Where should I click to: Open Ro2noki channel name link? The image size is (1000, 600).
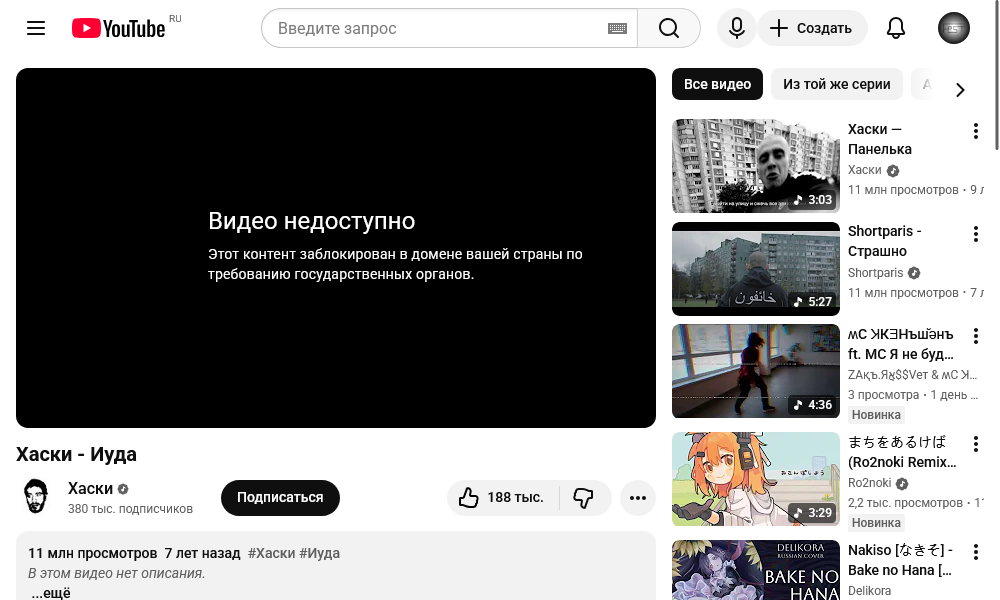pyautogui.click(x=869, y=483)
